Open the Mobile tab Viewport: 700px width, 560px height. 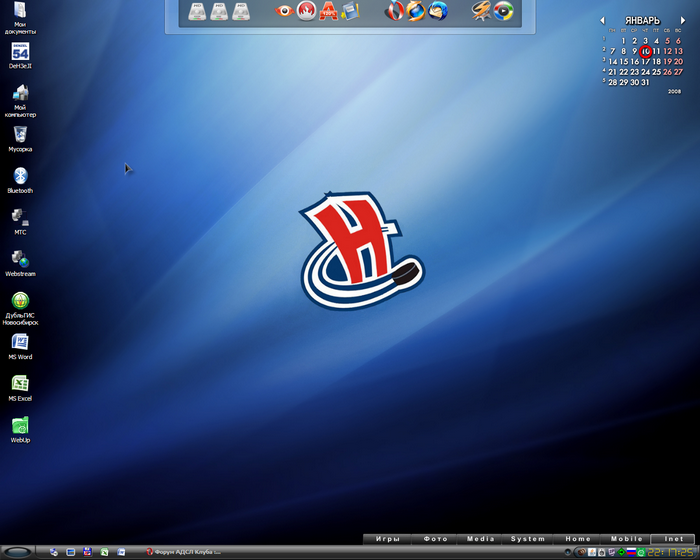(x=626, y=539)
